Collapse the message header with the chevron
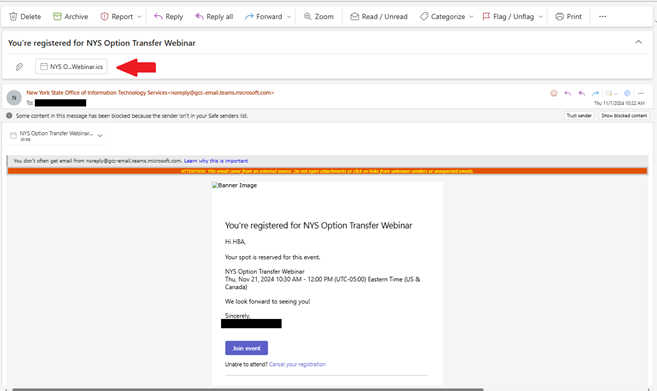The width and height of the screenshot is (657, 391). click(638, 42)
